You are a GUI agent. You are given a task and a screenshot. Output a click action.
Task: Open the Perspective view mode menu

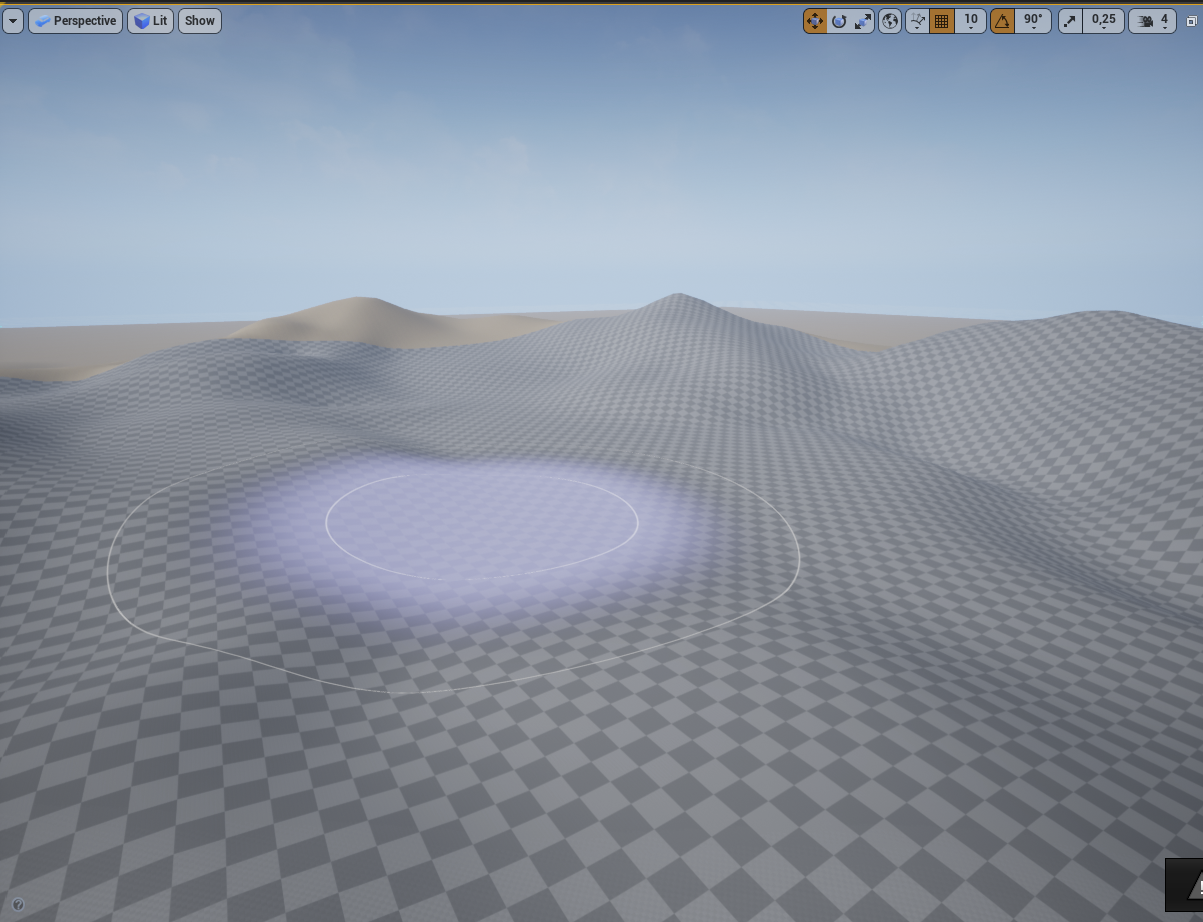[75, 21]
